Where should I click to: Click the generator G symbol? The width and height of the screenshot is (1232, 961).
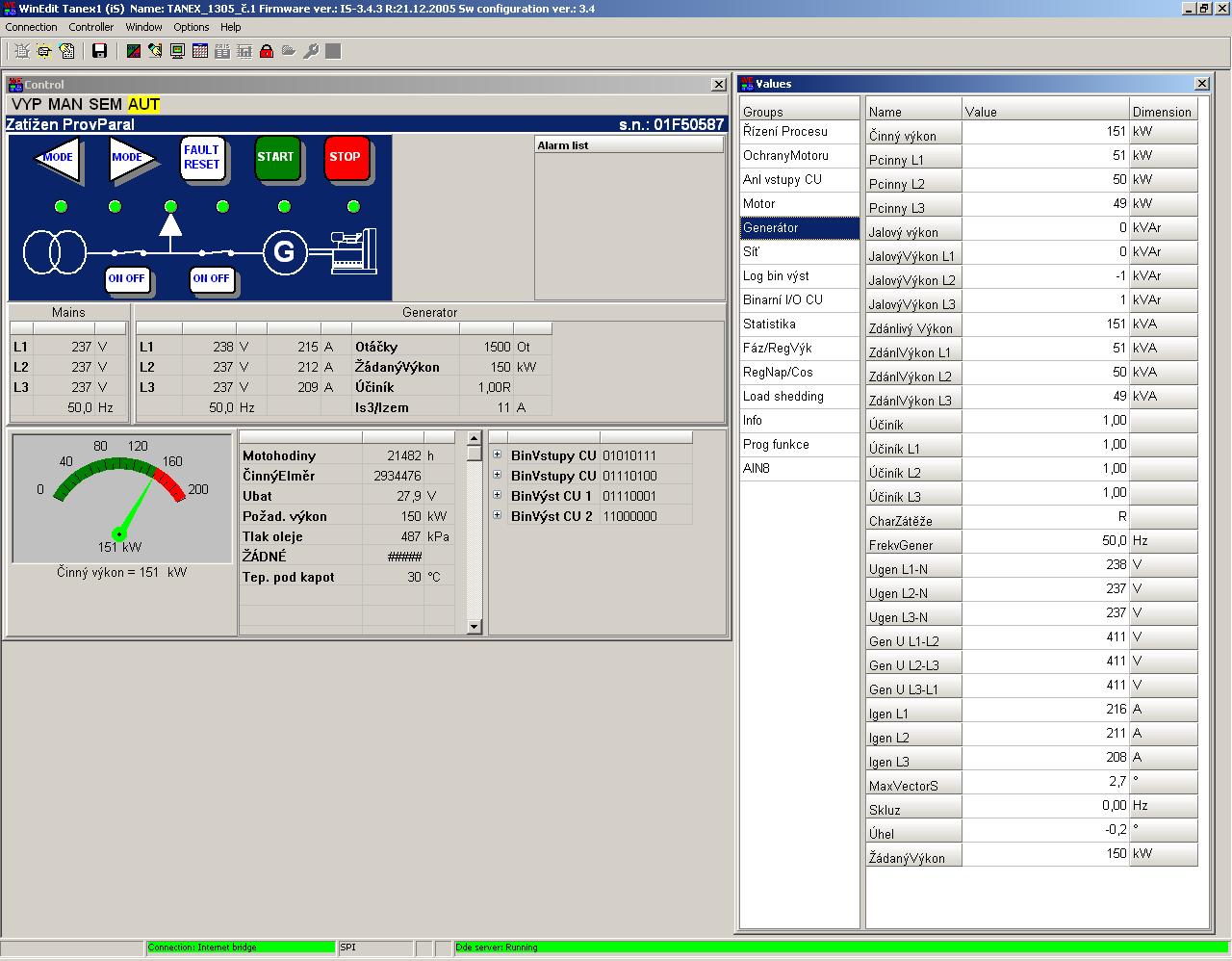[284, 252]
